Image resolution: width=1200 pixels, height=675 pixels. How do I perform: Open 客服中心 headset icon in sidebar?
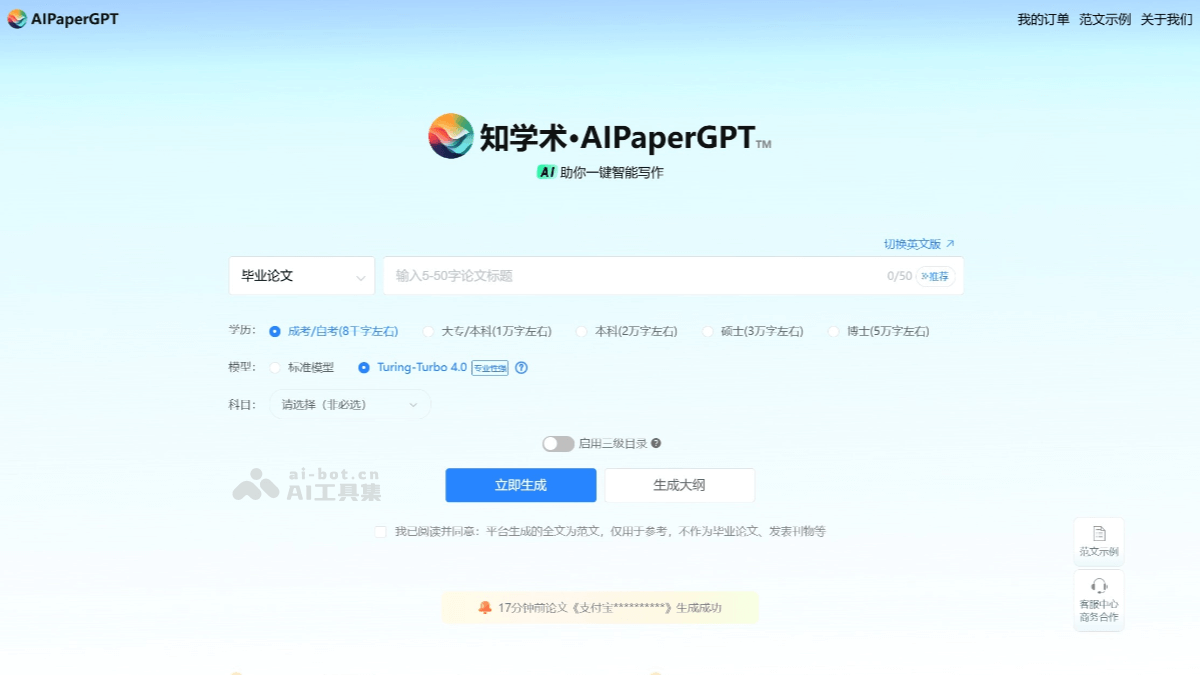coord(1099,586)
